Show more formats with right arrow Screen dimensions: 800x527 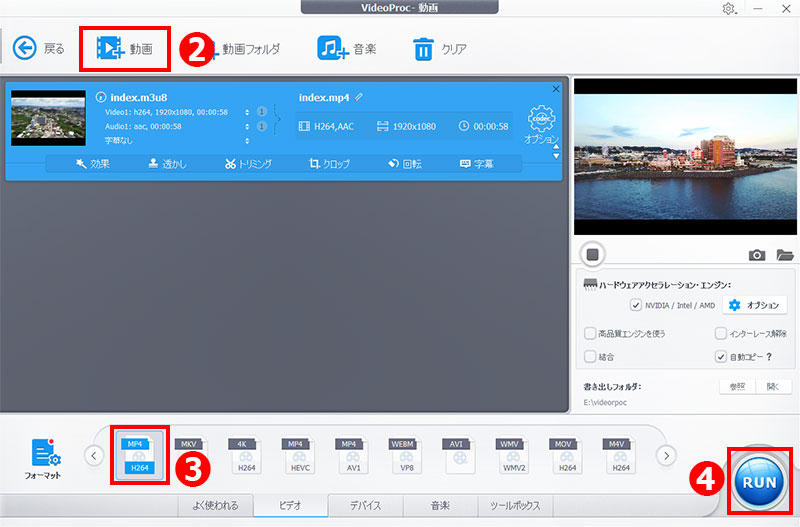pos(666,456)
